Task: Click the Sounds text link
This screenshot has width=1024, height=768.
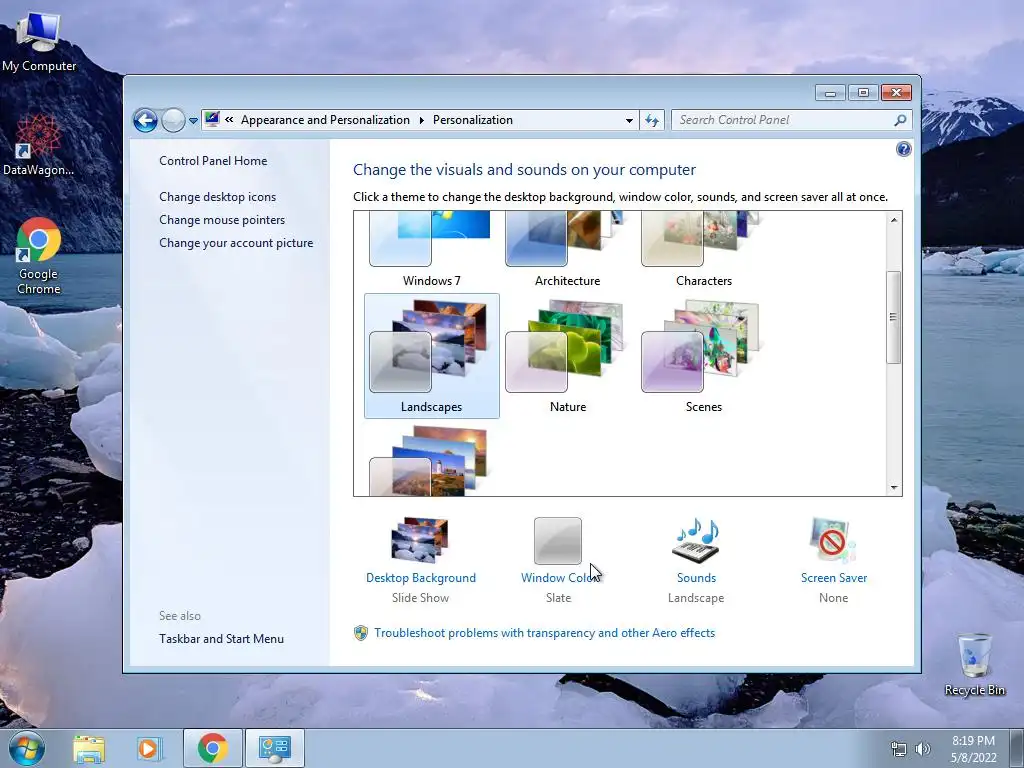Action: (x=696, y=578)
